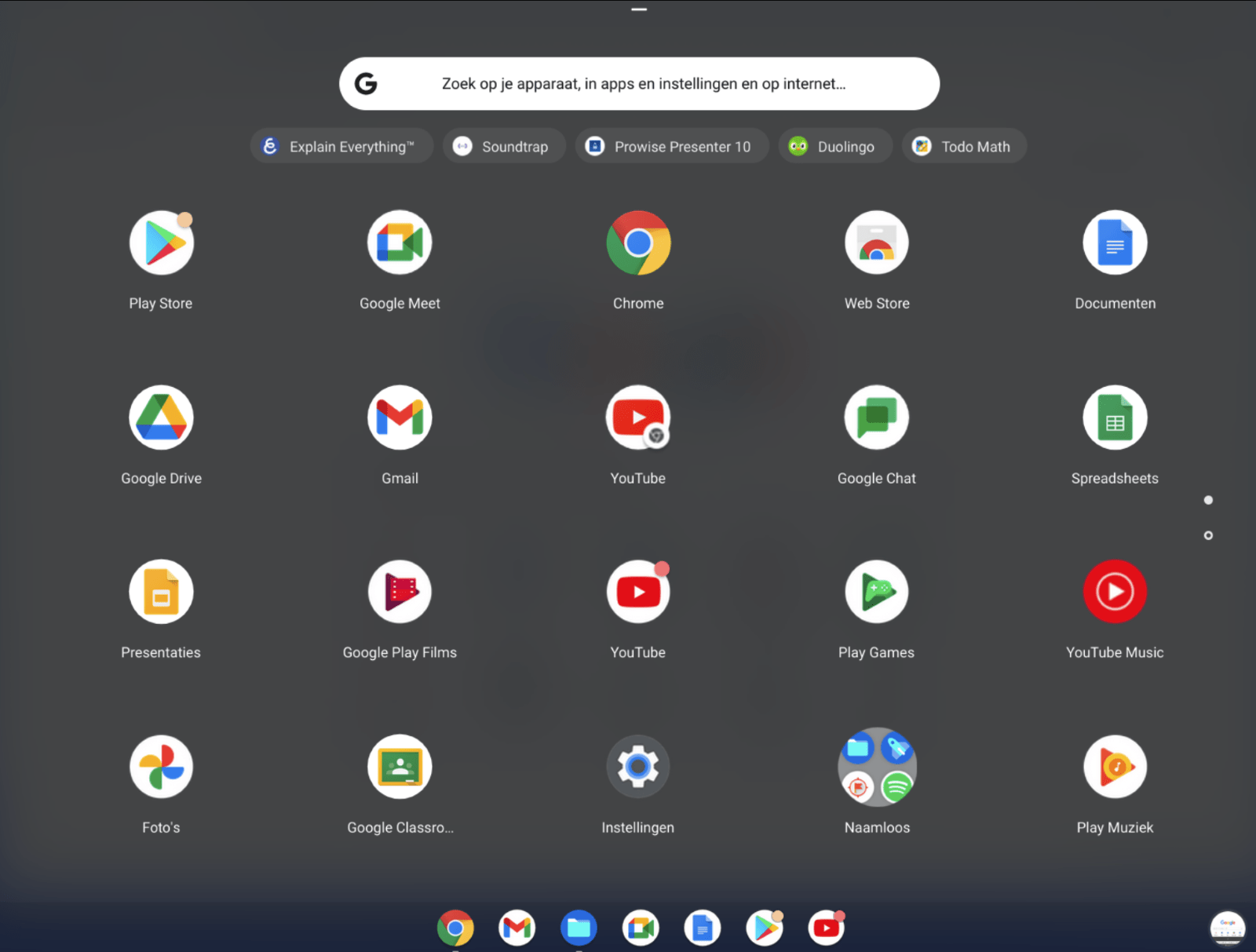Screen dimensions: 1256x952
Task: Open the window thumbnail in shelf corner
Action: tap(1228, 928)
